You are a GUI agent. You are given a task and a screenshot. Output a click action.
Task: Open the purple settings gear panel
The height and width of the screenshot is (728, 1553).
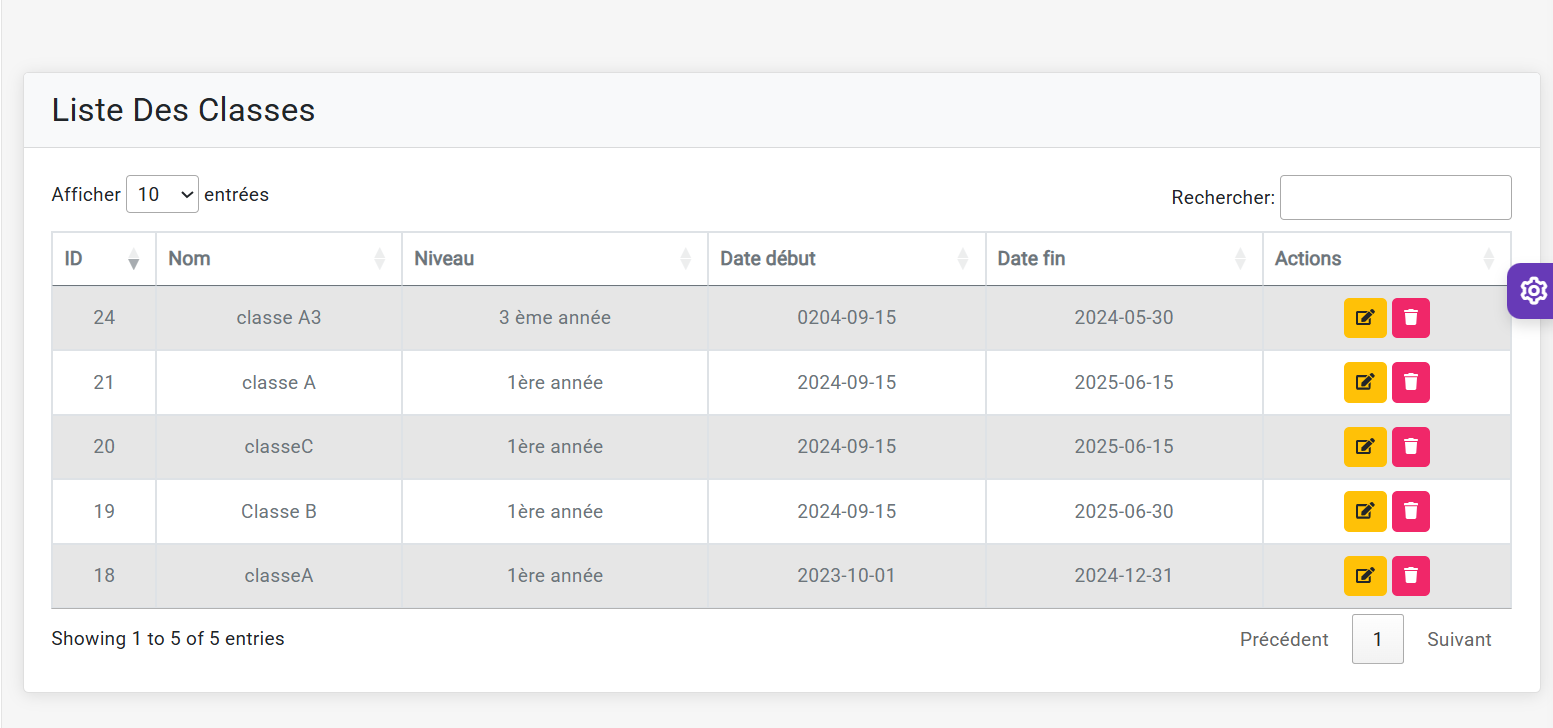(x=1532, y=291)
